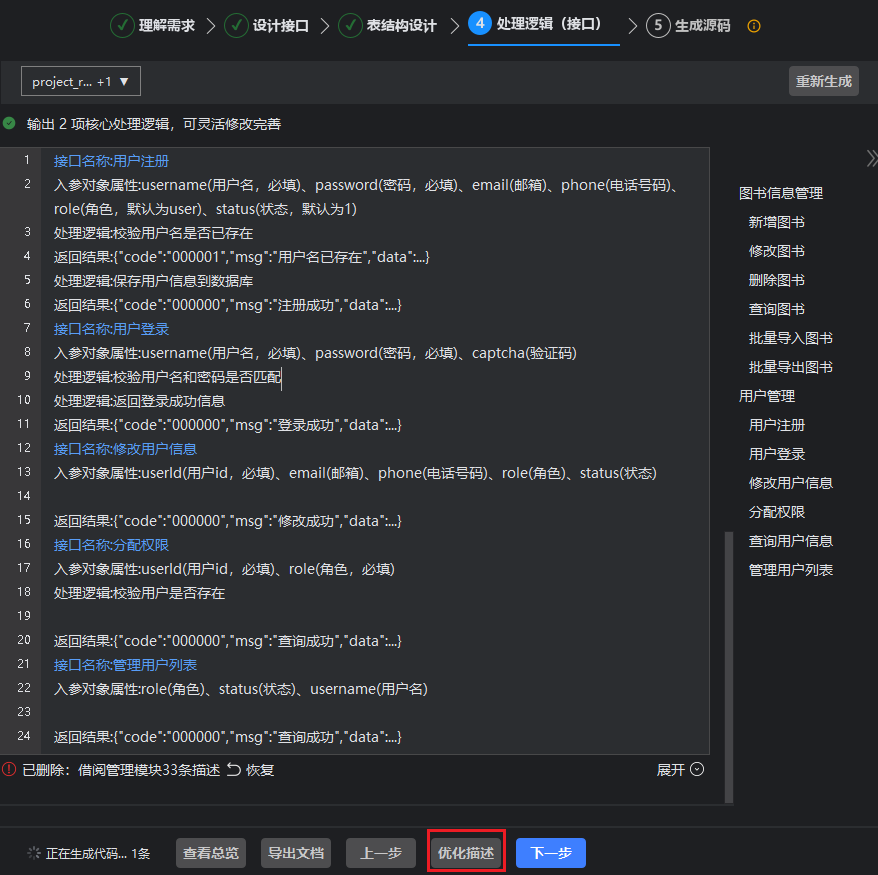
Task: Expand deleted descriptions with 展开
Action: pos(680,770)
